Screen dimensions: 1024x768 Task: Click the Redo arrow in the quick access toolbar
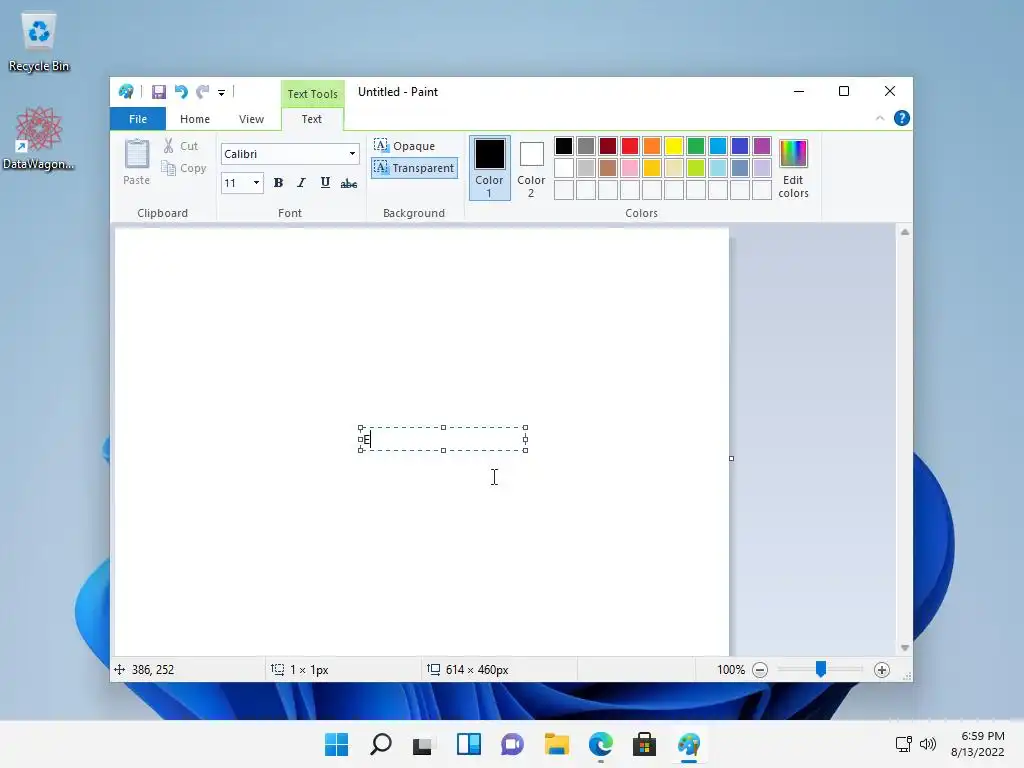[203, 92]
